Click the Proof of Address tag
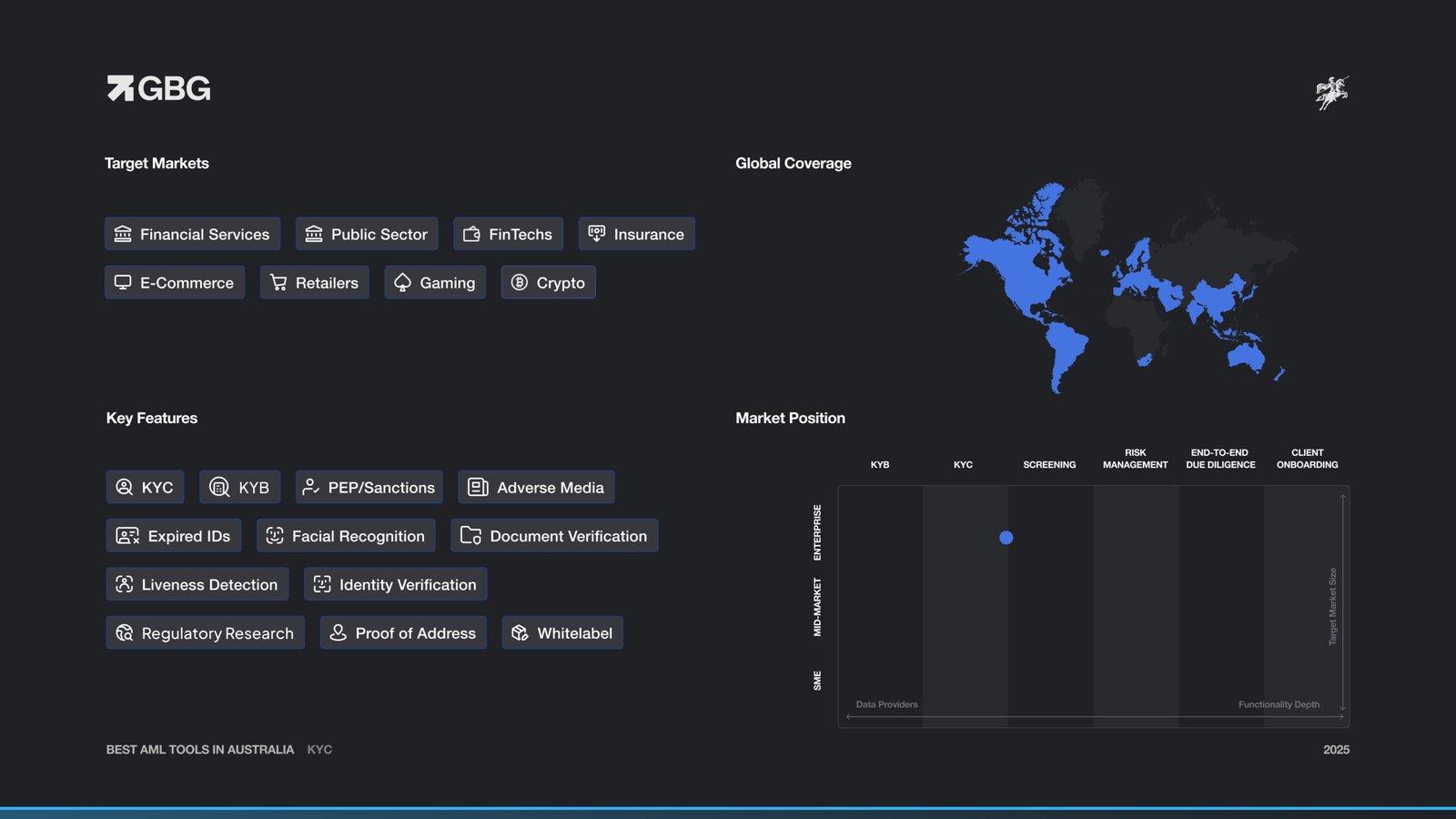1456x819 pixels. coord(403,632)
